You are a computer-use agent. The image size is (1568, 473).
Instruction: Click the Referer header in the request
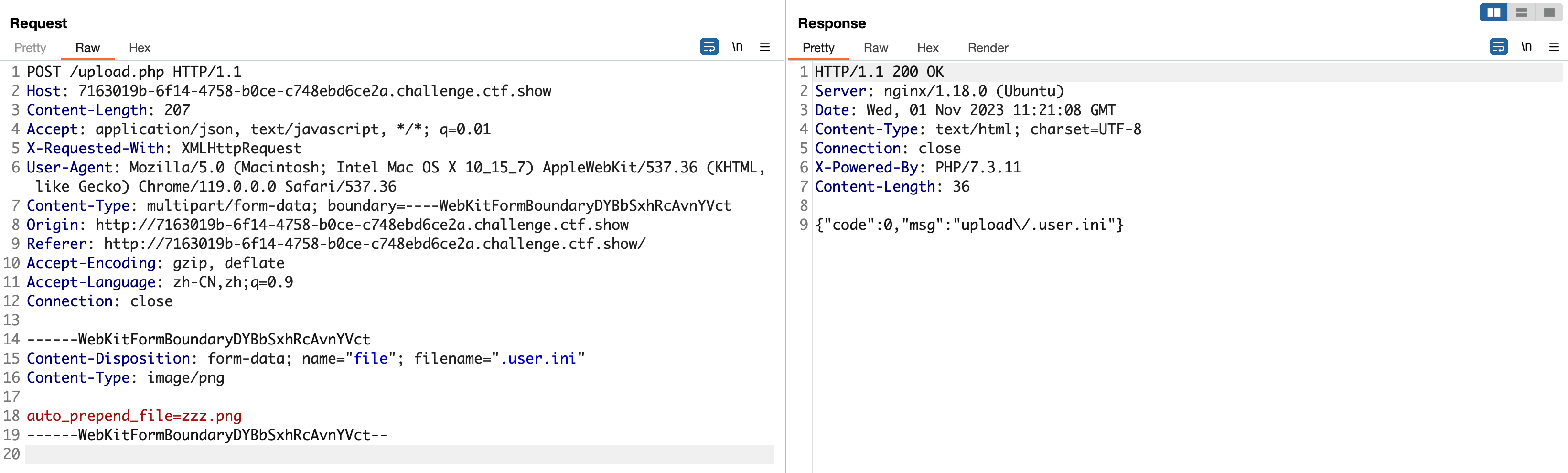point(336,244)
